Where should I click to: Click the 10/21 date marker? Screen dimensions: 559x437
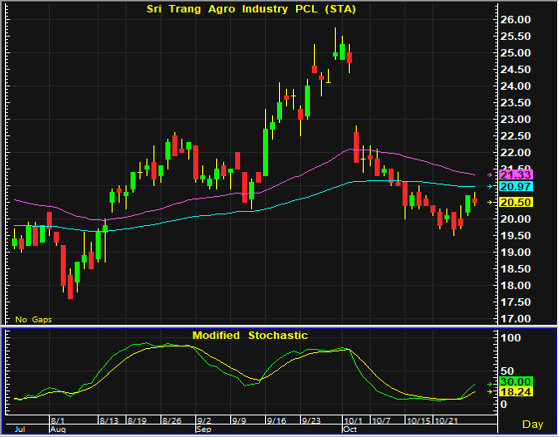[446, 421]
